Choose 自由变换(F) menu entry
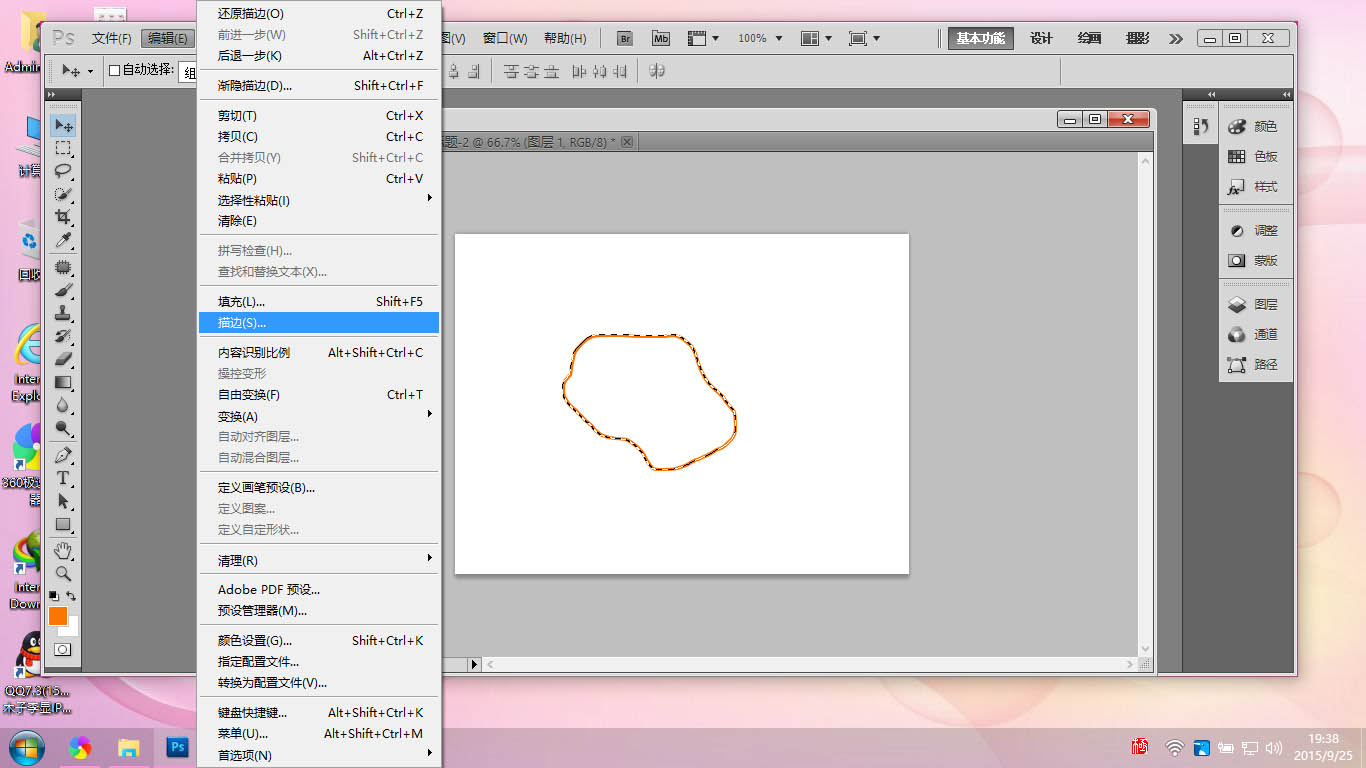 [x=318, y=395]
